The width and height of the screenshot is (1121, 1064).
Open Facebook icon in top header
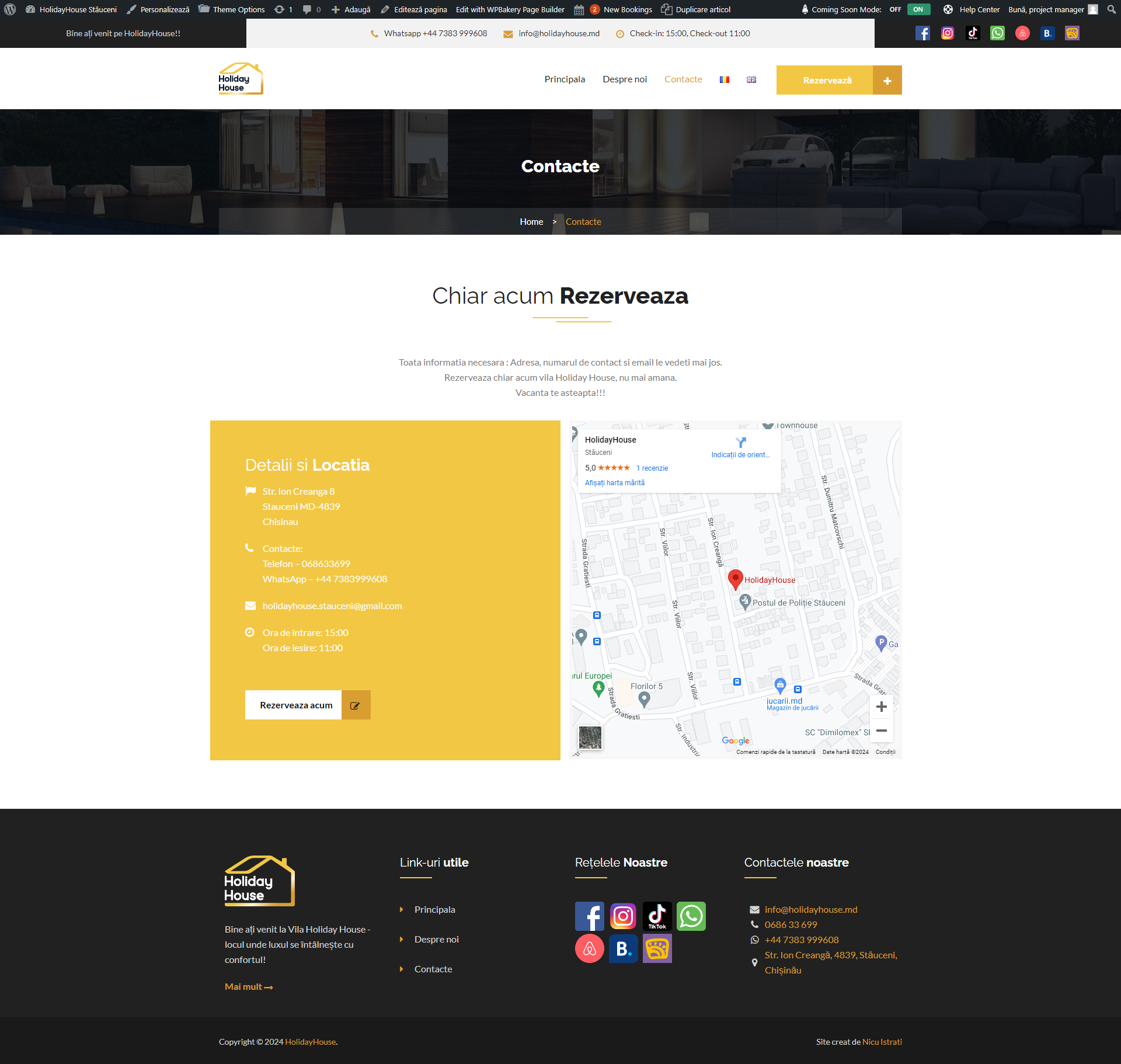point(922,33)
